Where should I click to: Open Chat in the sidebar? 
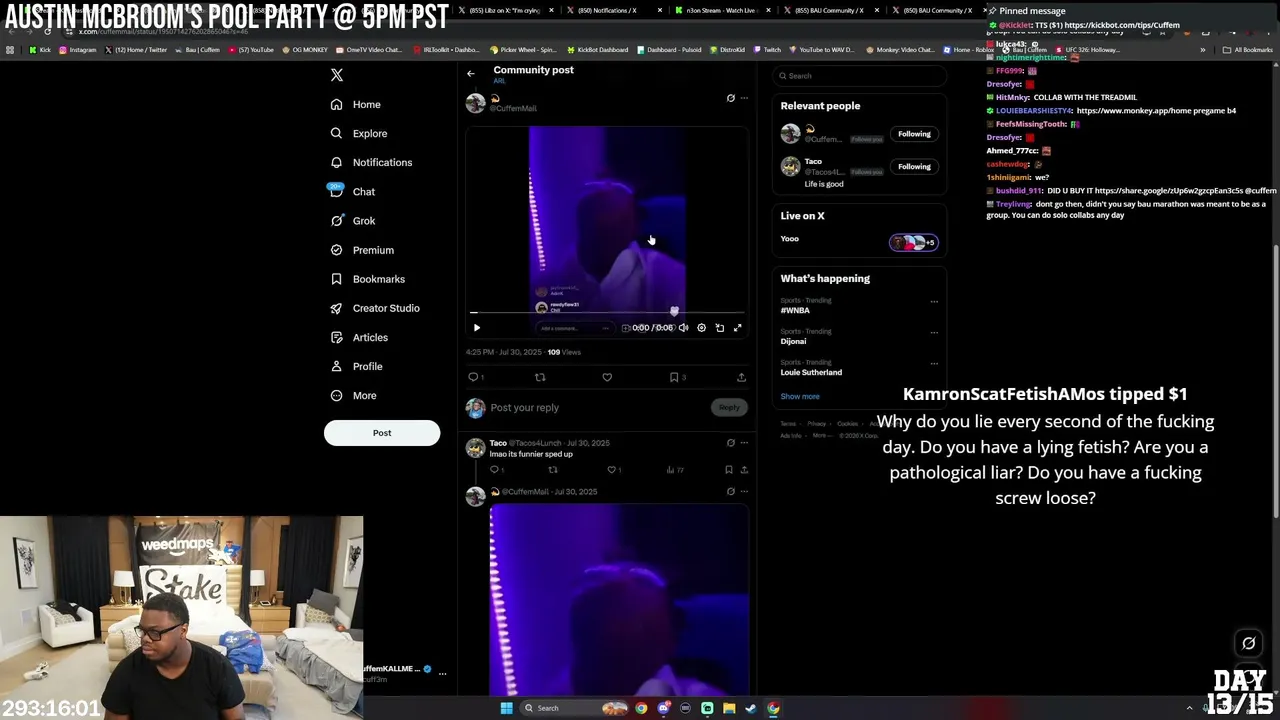click(352, 191)
